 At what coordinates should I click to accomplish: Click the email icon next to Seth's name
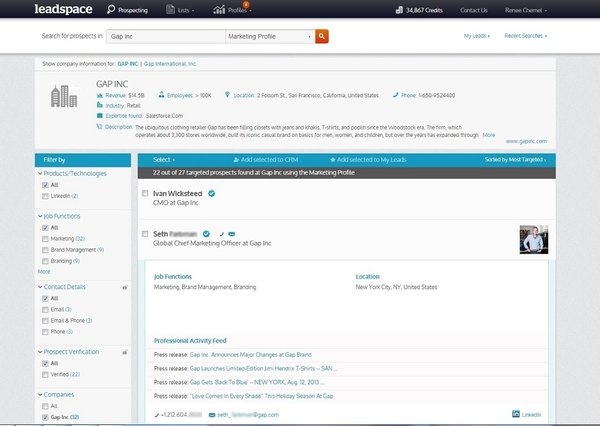(232, 234)
